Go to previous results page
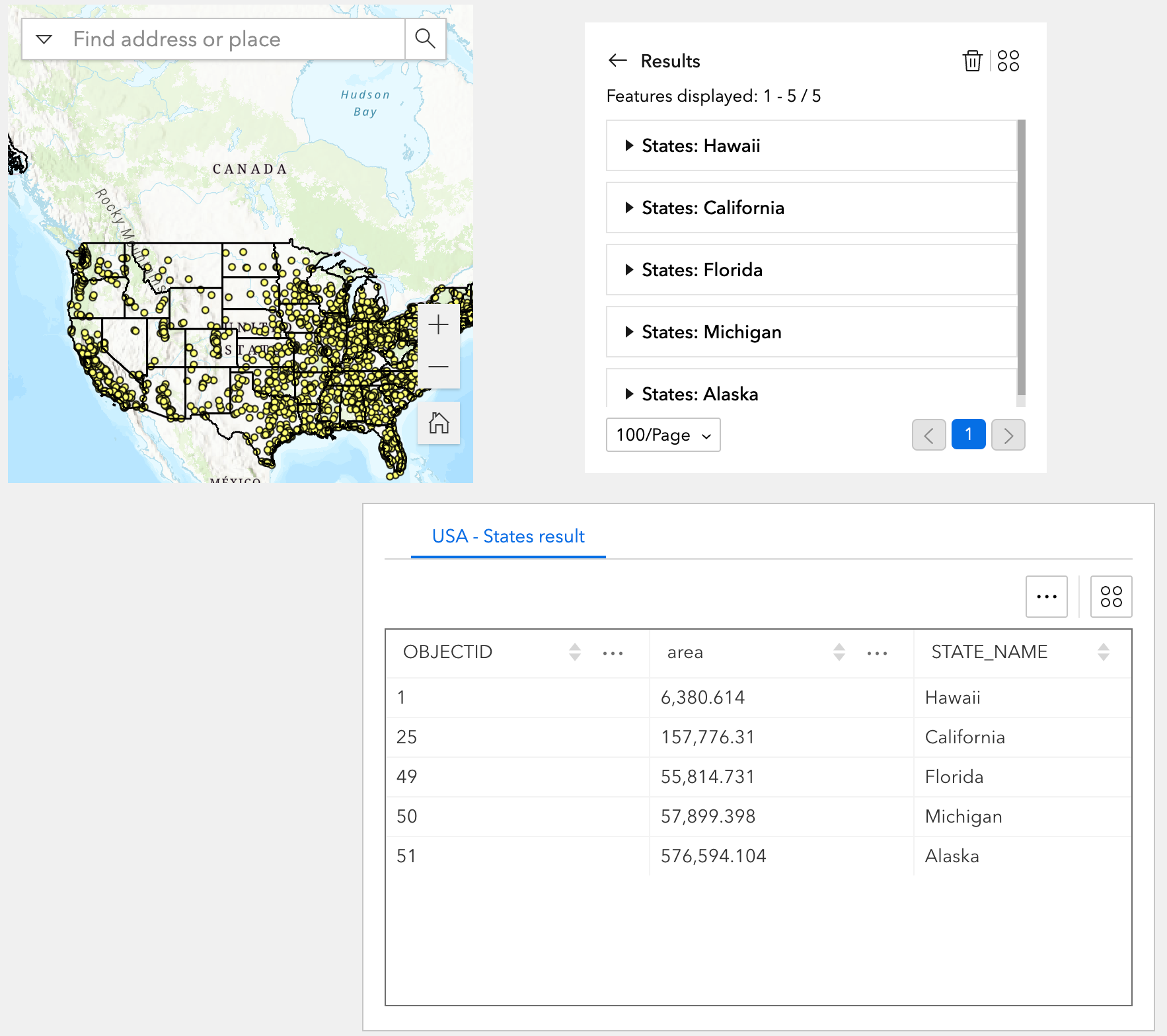Screen dimensions: 1167x1036 928,435
